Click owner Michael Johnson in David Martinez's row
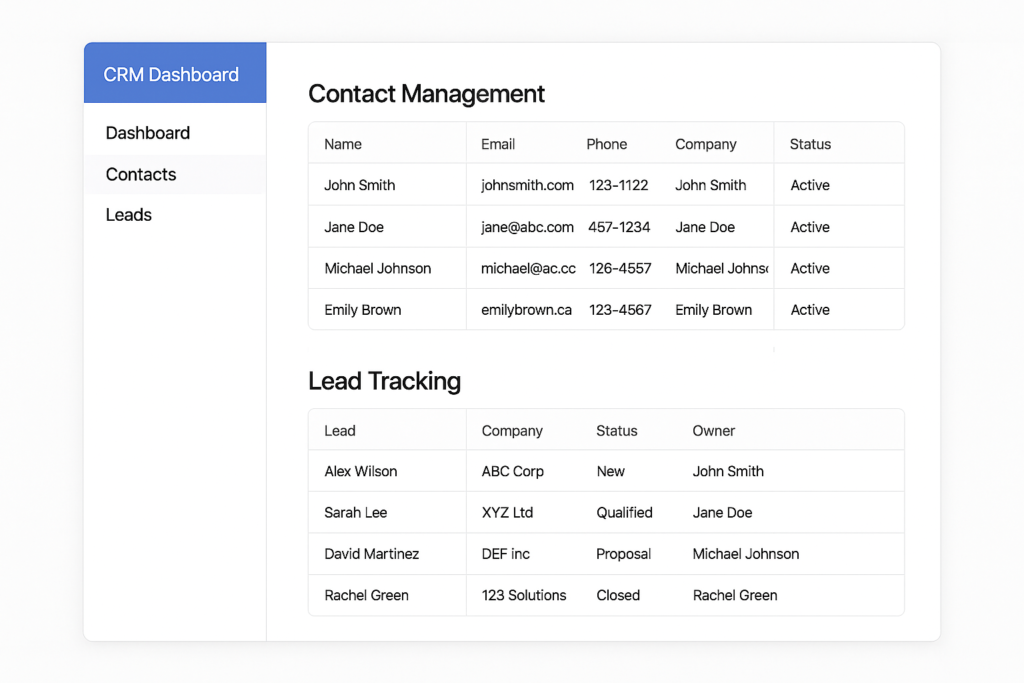The image size is (1024, 683). pos(746,554)
